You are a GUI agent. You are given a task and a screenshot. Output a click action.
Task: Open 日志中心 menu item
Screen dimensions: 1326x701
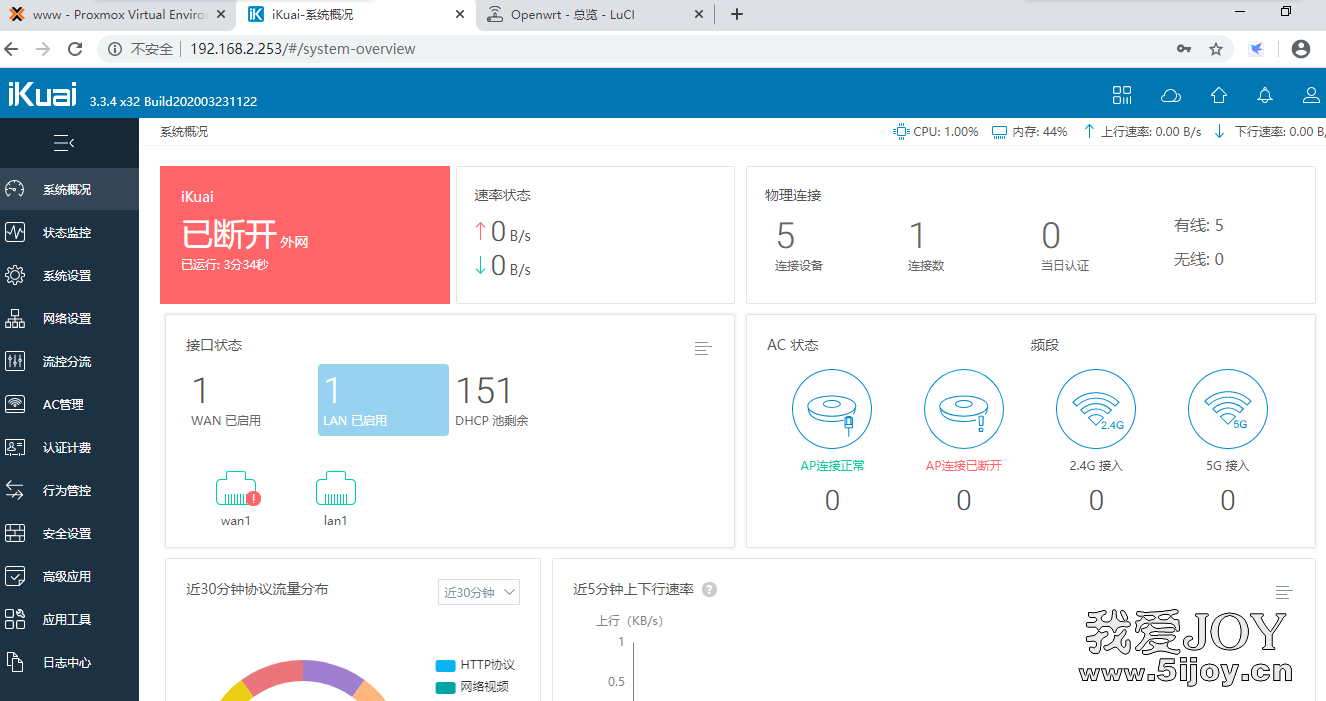tap(69, 662)
